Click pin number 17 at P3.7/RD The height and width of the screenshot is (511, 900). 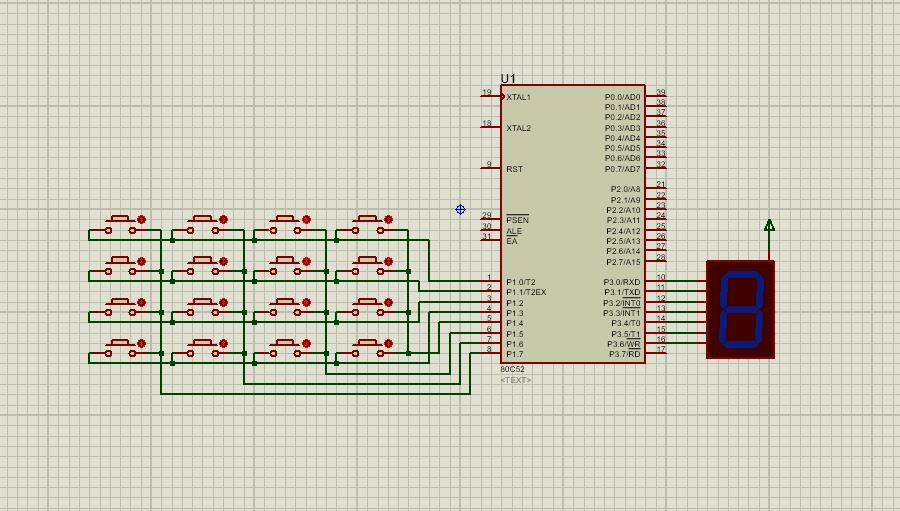pos(661,349)
